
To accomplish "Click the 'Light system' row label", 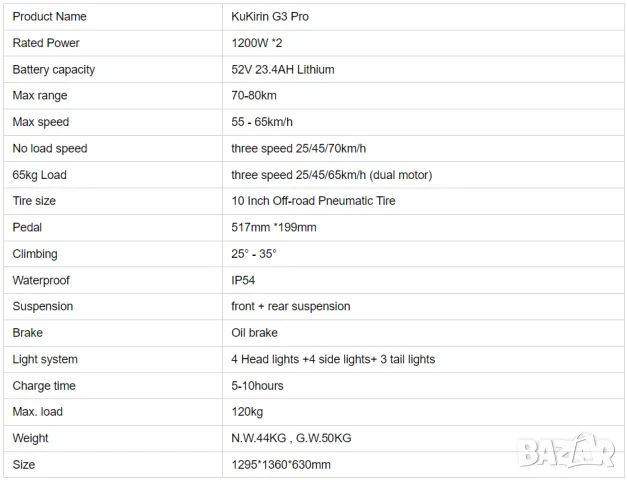I will (x=45, y=359).
